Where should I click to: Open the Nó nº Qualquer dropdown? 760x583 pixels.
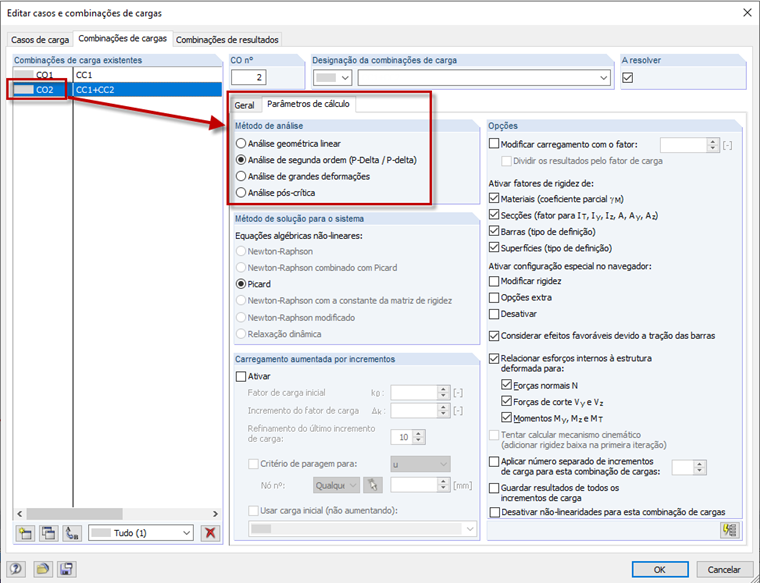tap(336, 485)
